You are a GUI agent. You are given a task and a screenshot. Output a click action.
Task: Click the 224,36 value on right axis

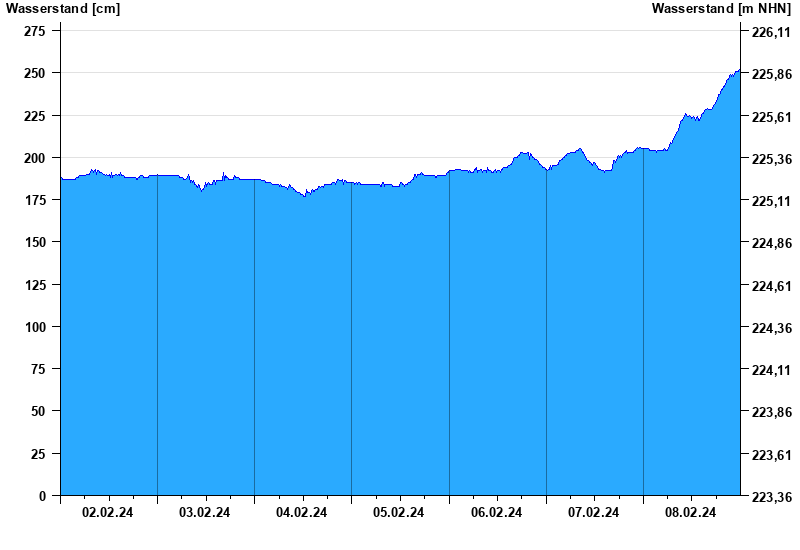pos(772,328)
